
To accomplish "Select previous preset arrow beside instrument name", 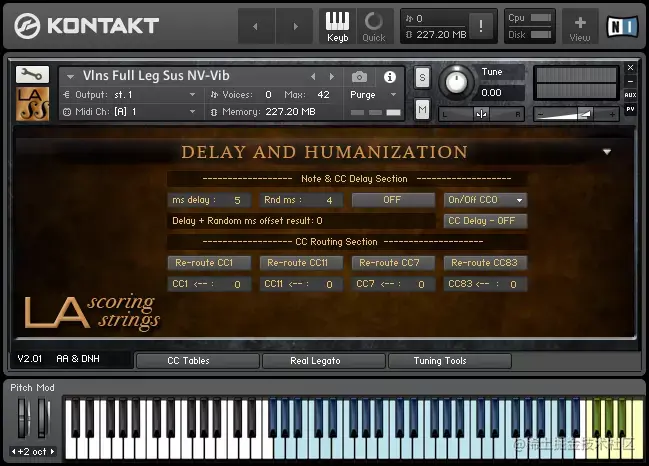I will (313, 77).
